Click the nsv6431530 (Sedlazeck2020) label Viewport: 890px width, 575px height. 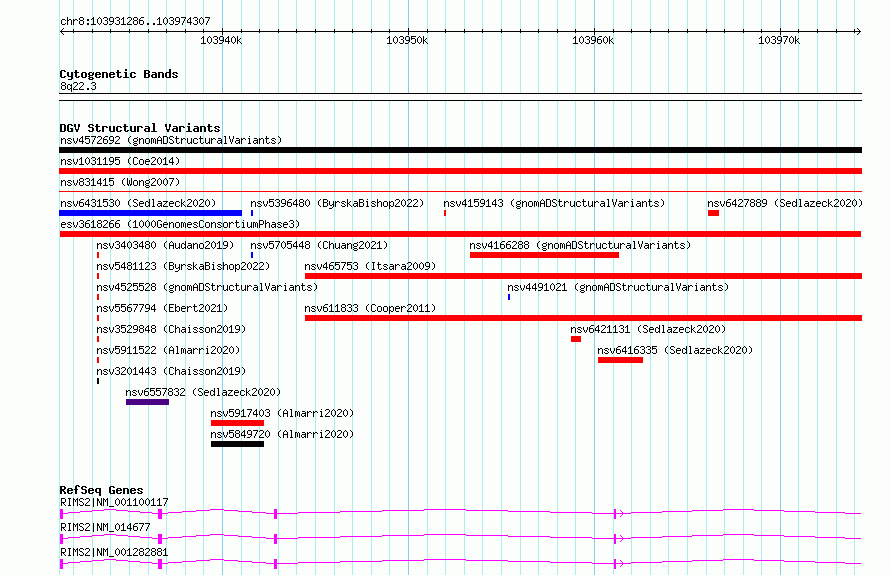pyautogui.click(x=138, y=203)
